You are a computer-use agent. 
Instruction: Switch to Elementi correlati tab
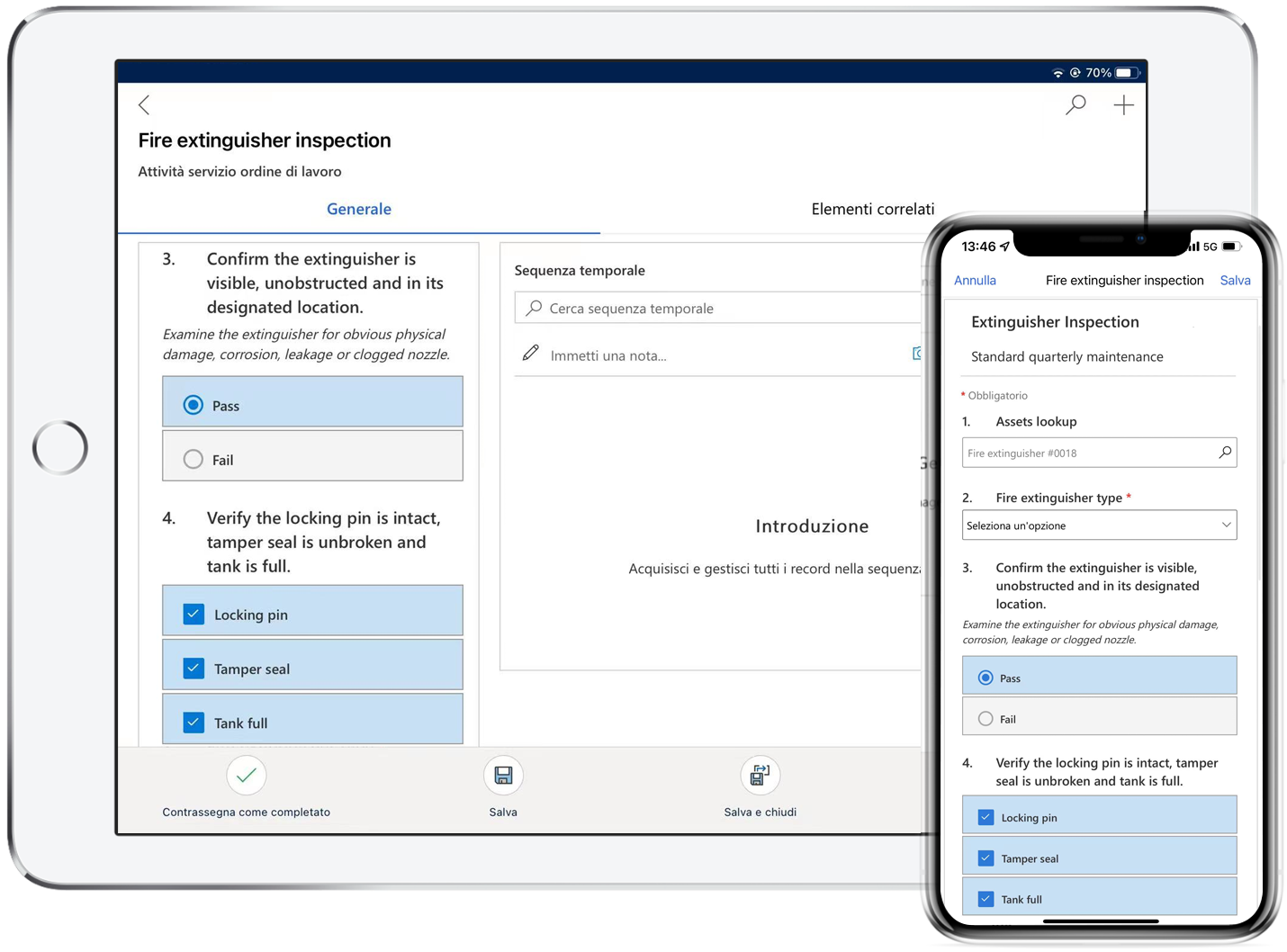[x=872, y=209]
